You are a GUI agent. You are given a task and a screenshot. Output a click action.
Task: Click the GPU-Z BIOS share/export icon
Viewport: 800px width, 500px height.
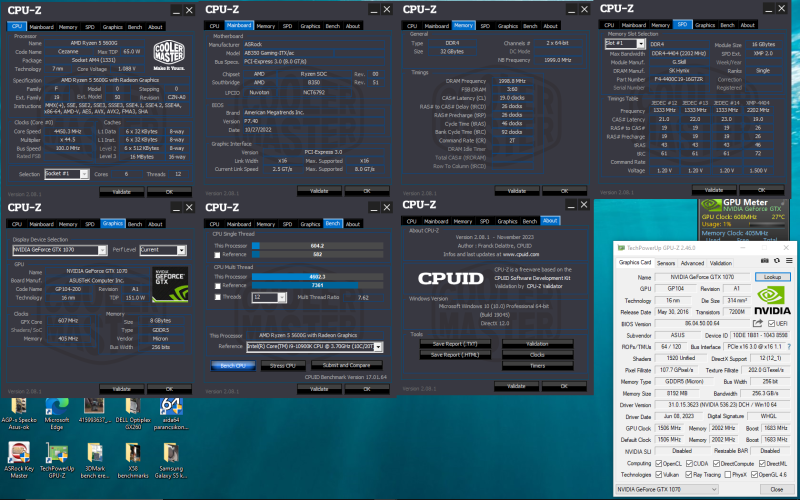click(x=758, y=323)
